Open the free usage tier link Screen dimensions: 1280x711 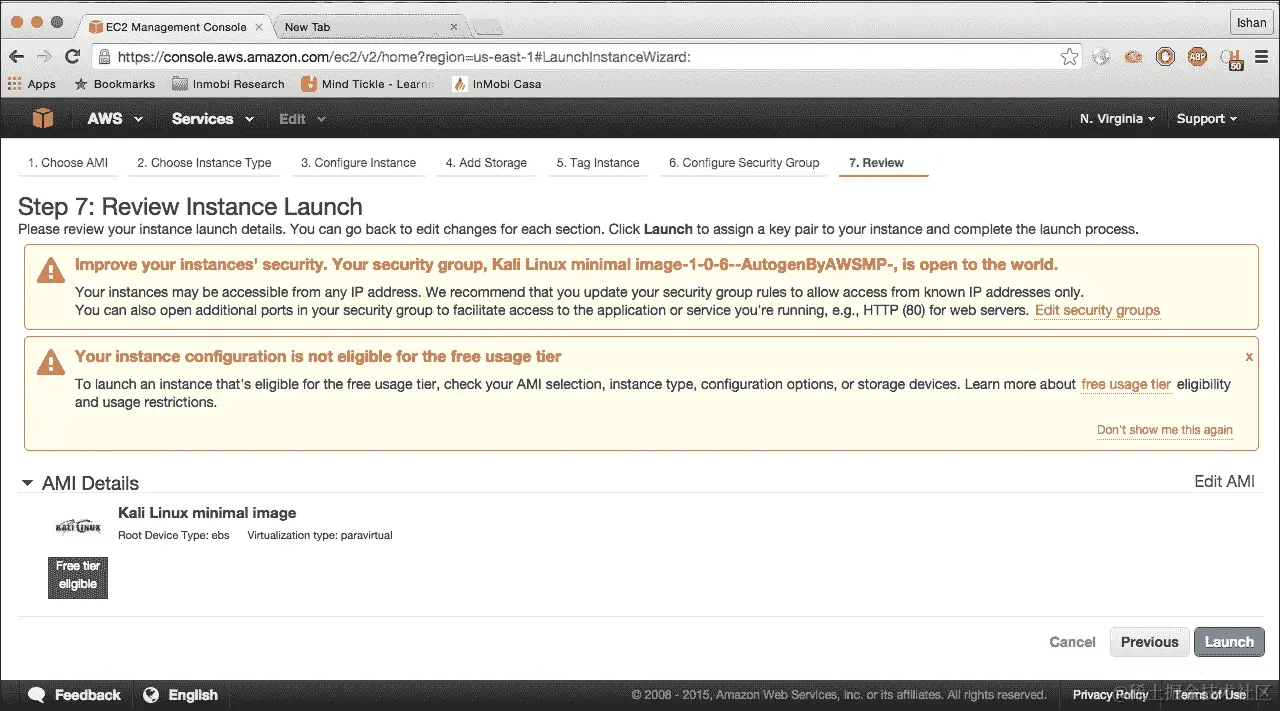[1126, 384]
